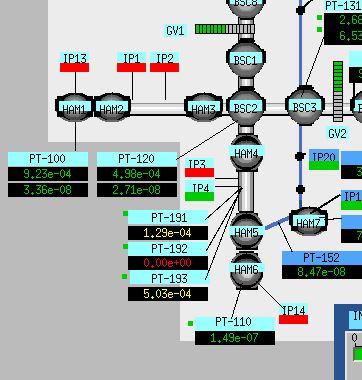Click the GV2 vertical gate valve bar
Image resolution: width=362 pixels, height=380 pixels.
pos(338,91)
